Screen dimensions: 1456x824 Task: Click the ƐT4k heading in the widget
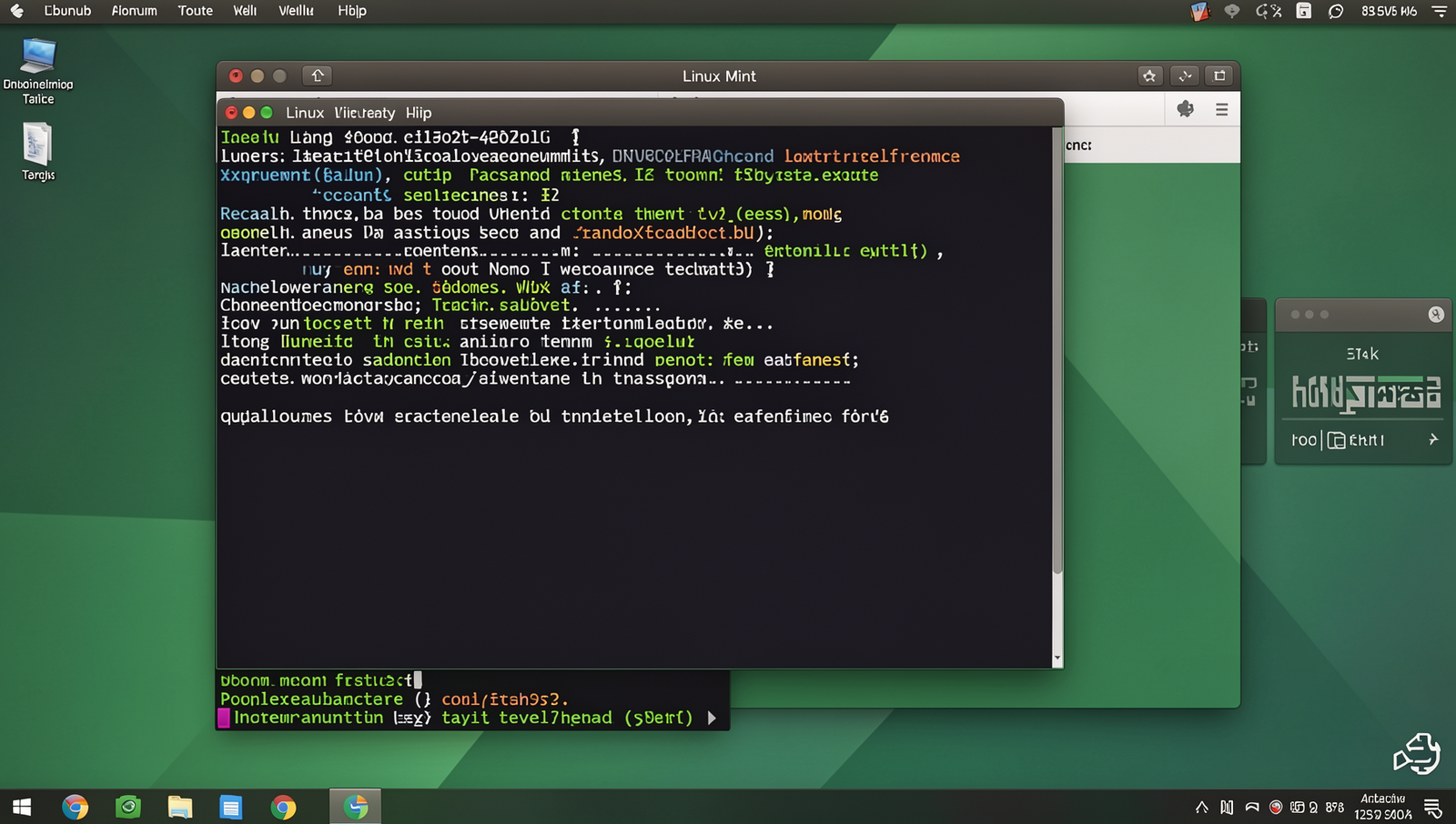click(1362, 354)
